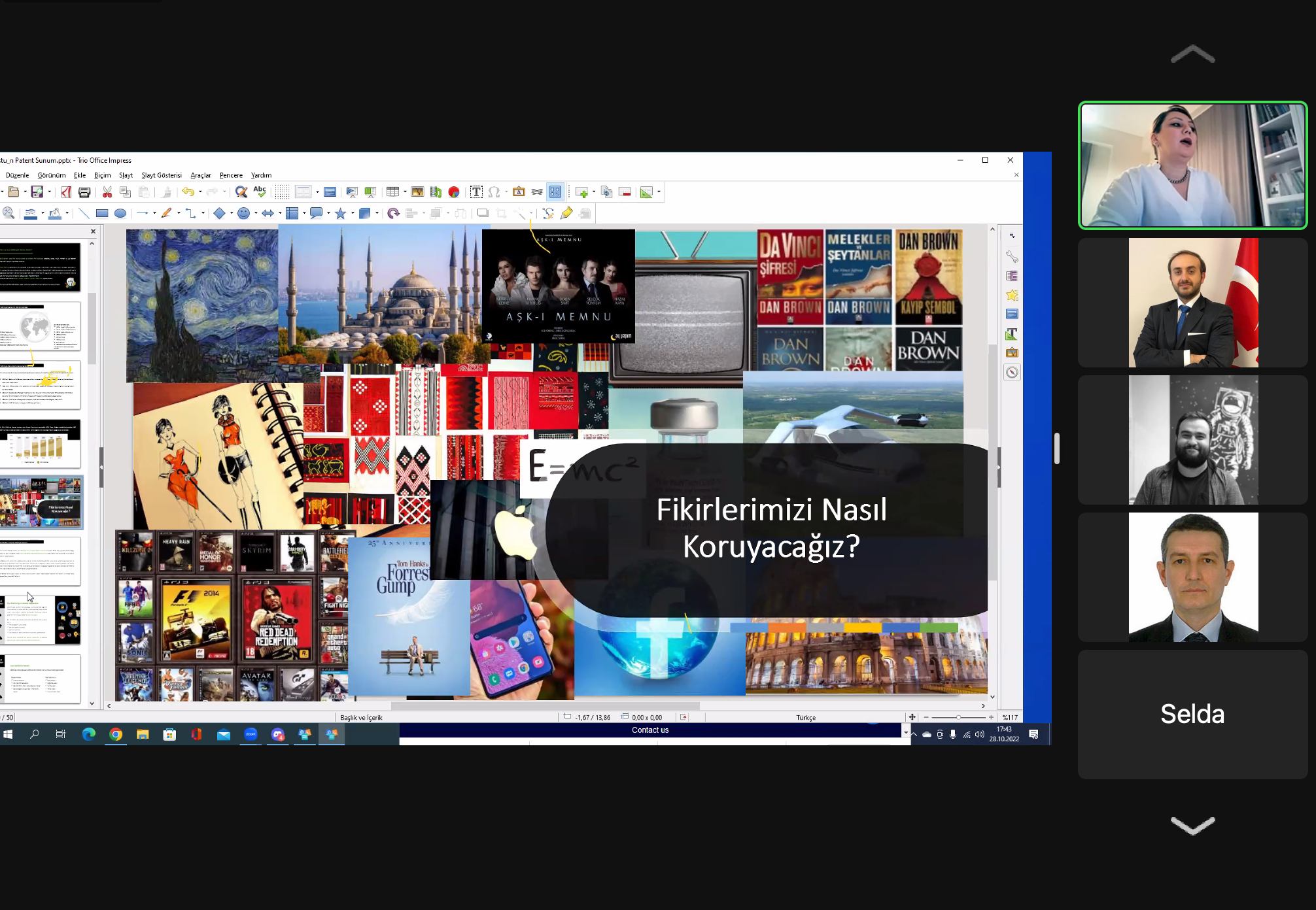Toggle shadow on the selected object
This screenshot has height=910, width=1316.
click(483, 213)
